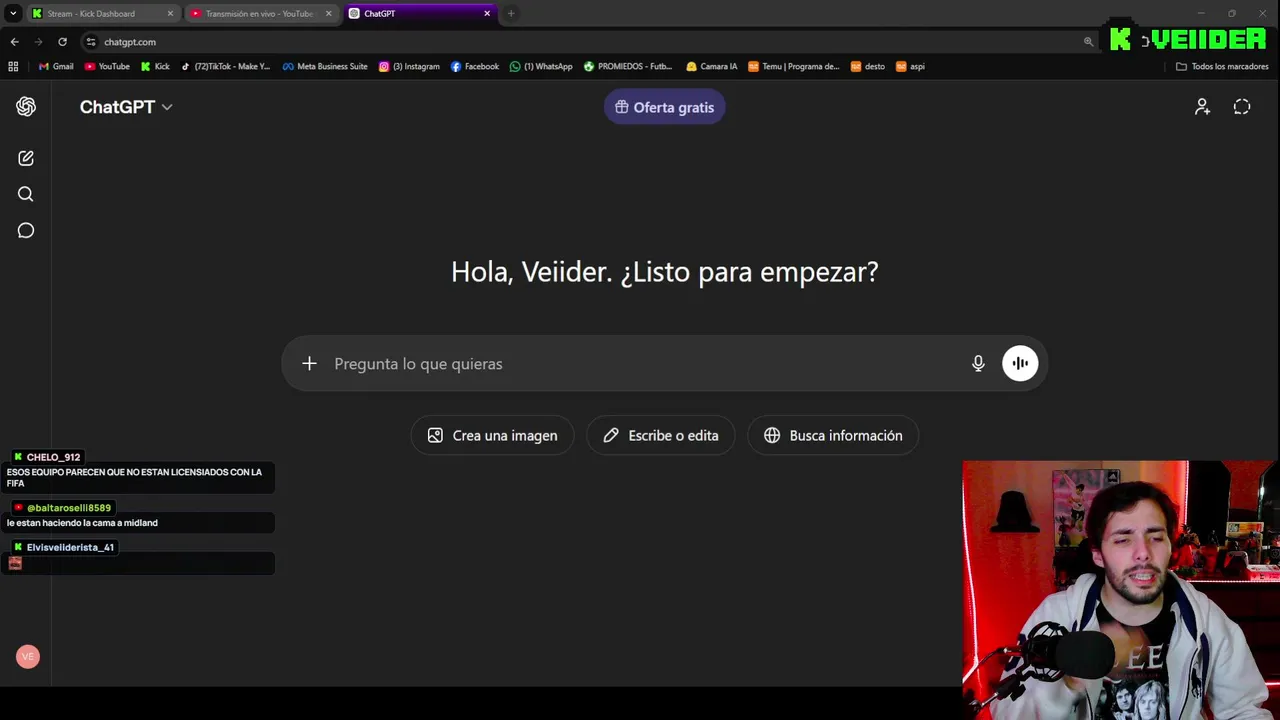
Task: Open the Kick bookmark
Action: [155, 66]
